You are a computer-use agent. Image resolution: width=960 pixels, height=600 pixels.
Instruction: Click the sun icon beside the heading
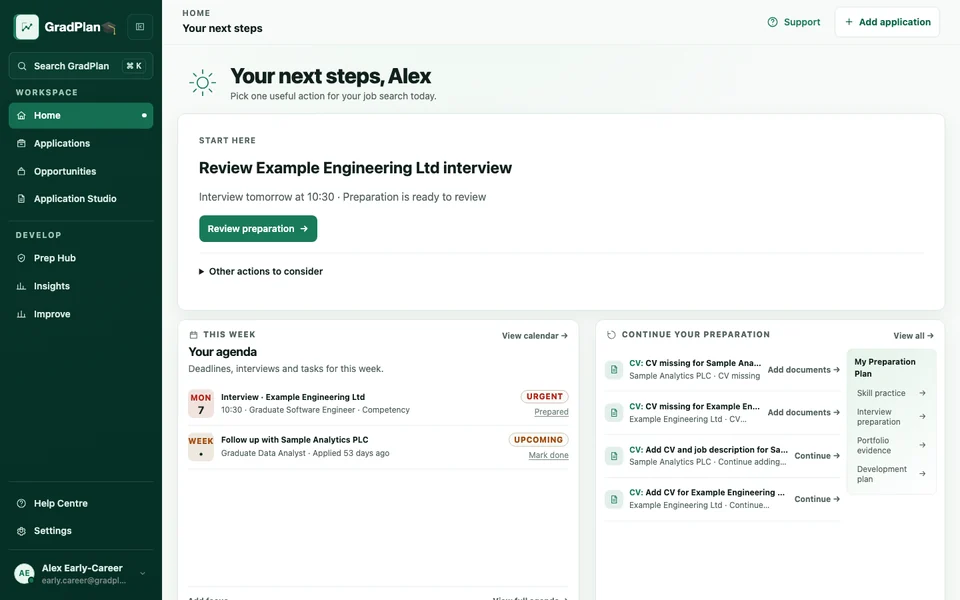[203, 82]
